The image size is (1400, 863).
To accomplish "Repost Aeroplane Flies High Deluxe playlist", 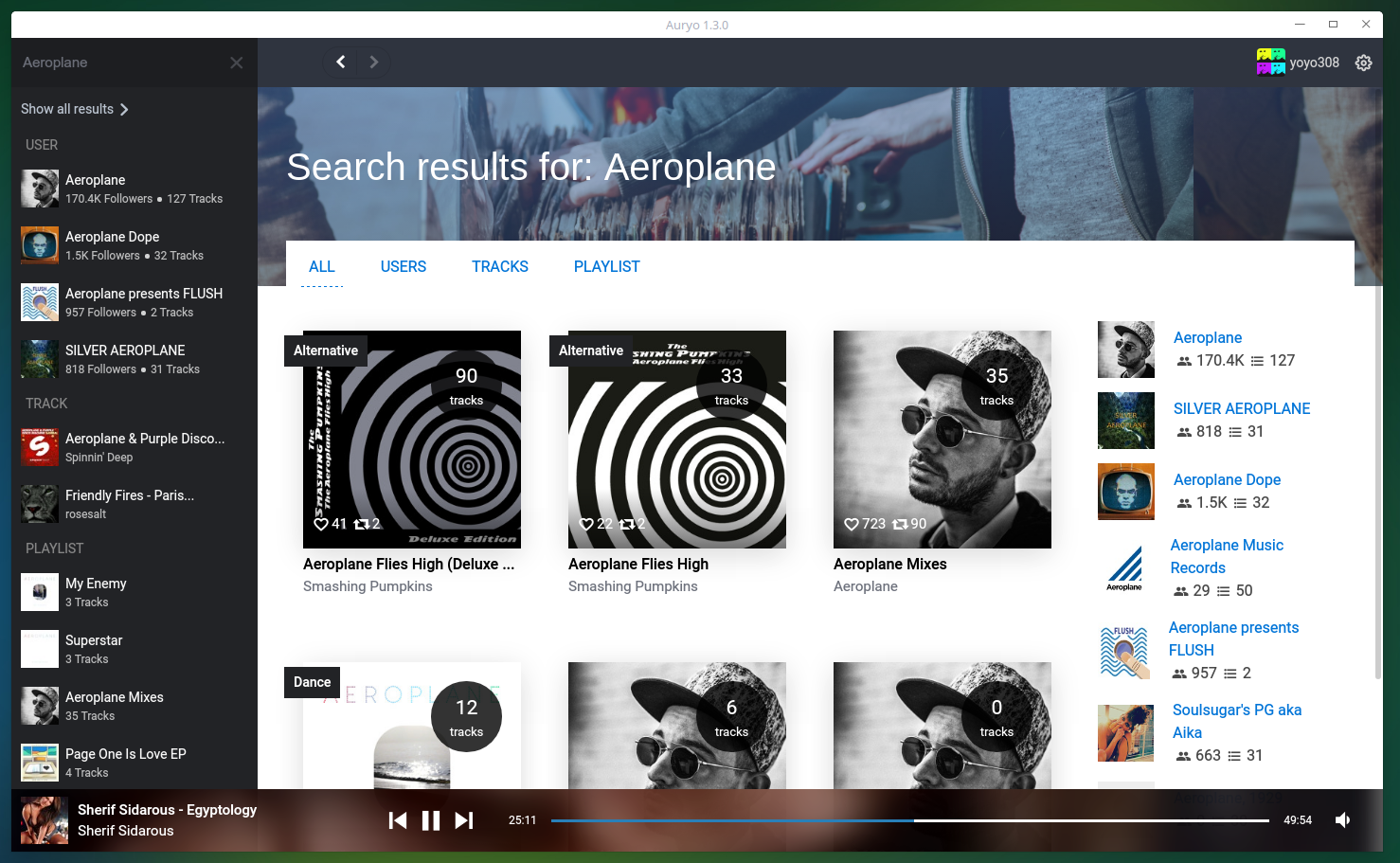I will [361, 524].
